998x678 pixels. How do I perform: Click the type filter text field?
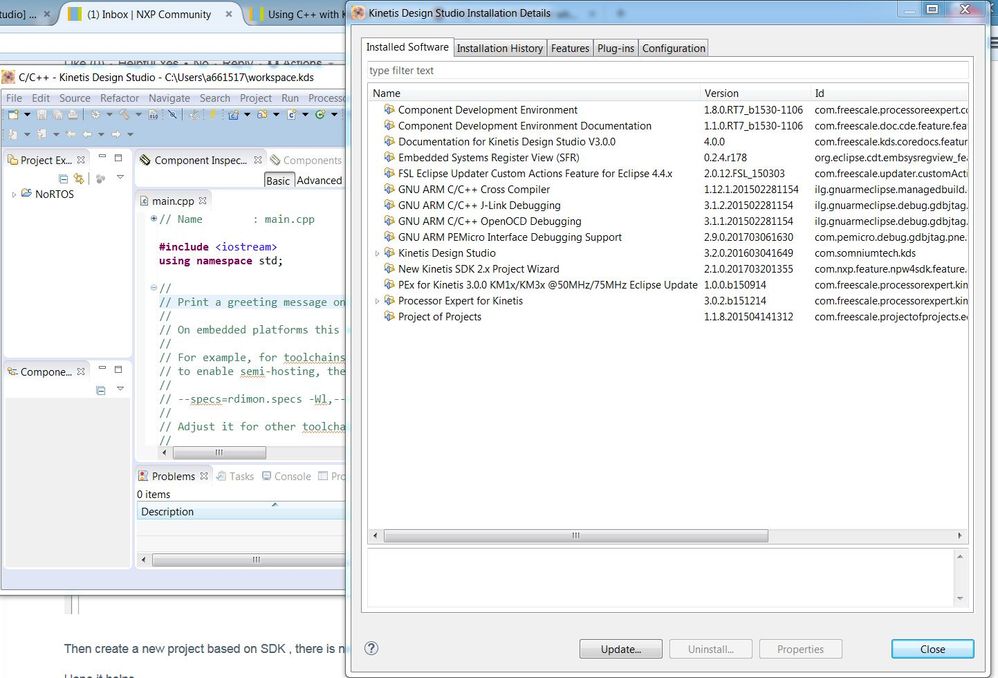tap(668, 71)
